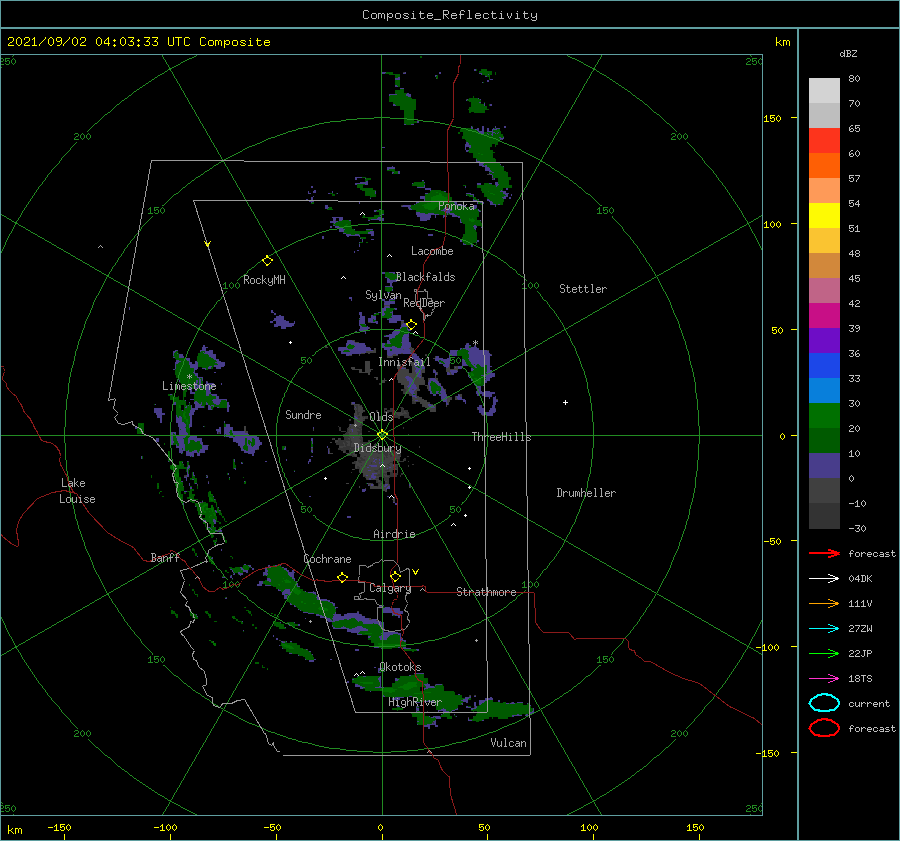This screenshot has height=841, width=900.
Task: Select the red forecast oval icon
Action: pos(824,728)
